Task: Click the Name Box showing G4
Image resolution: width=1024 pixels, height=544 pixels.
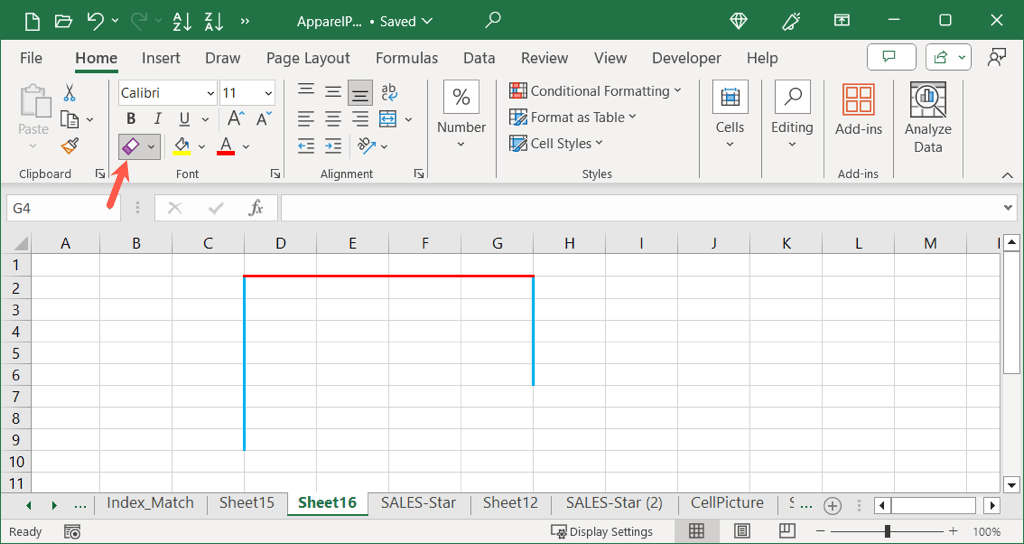Action: click(60, 208)
